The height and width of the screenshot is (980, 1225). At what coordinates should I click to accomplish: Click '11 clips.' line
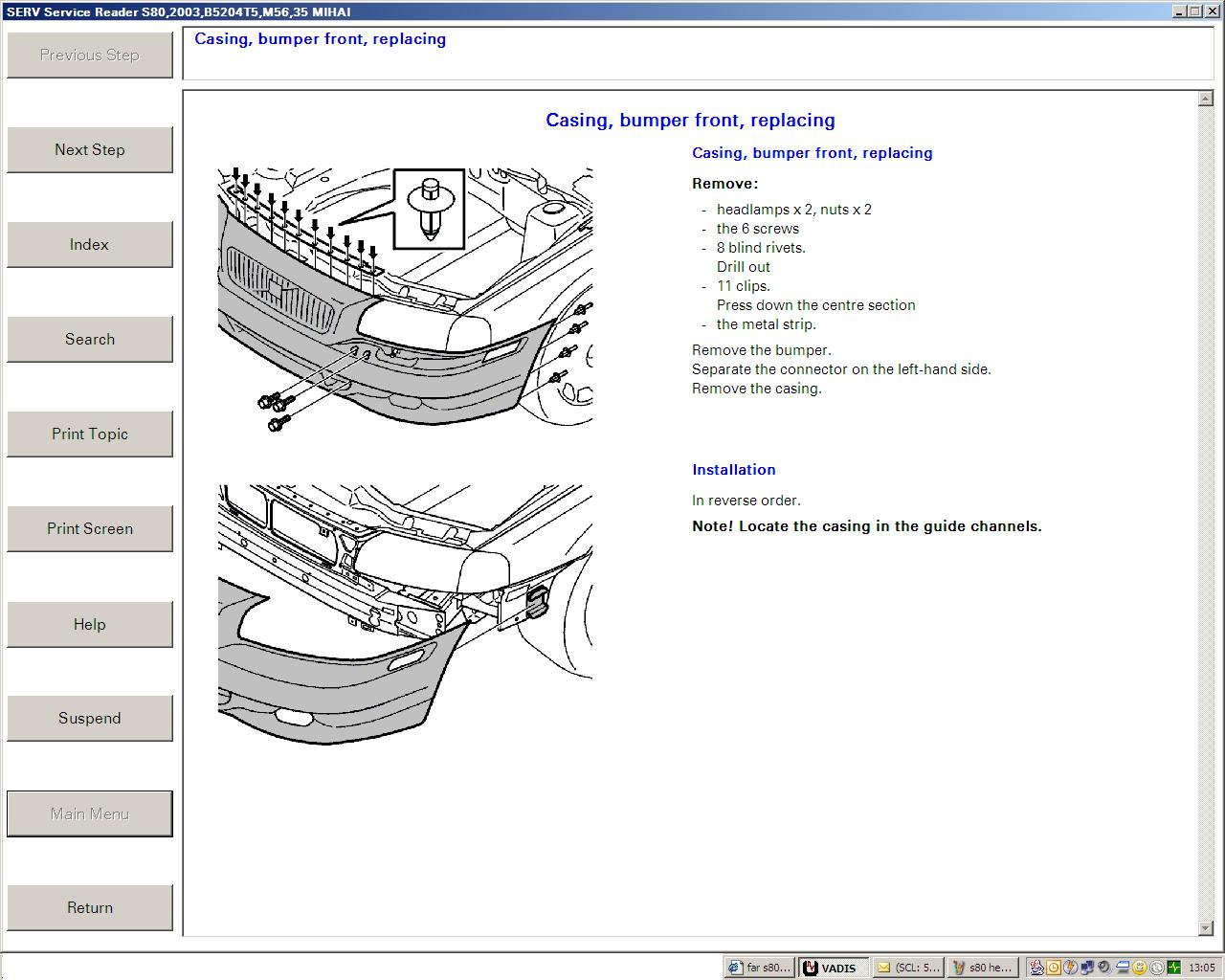coord(744,286)
